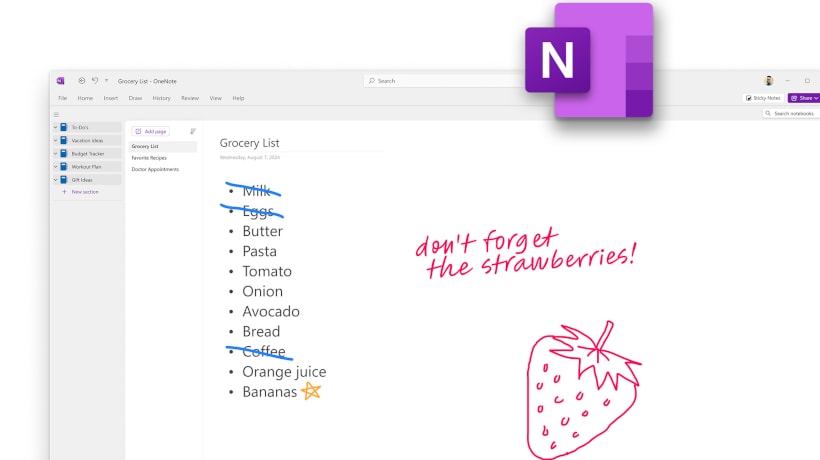Toggle the hamburger navigation pane icon
Screen dimensions: 820x460
[56, 114]
